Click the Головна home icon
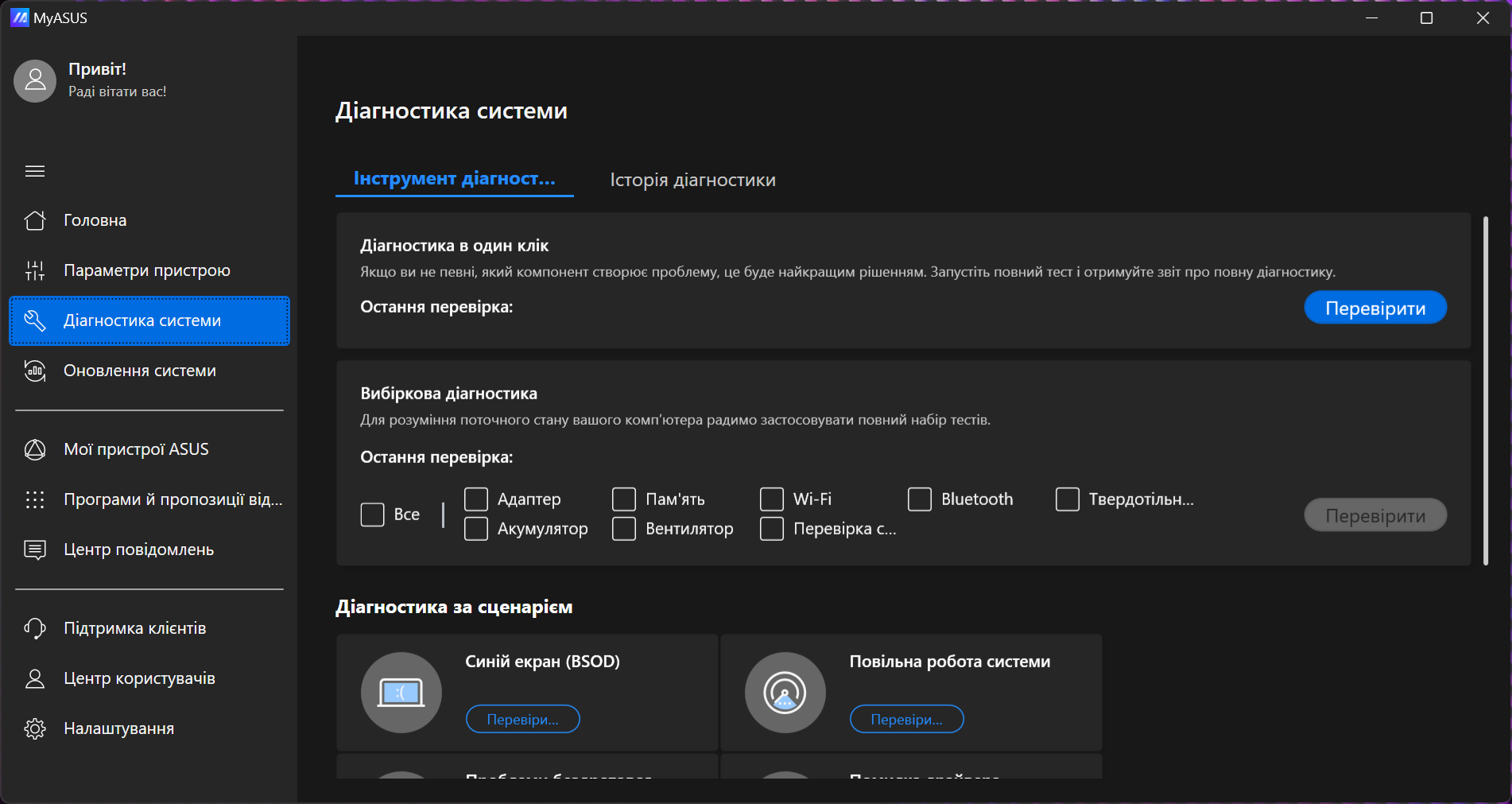 coord(35,220)
